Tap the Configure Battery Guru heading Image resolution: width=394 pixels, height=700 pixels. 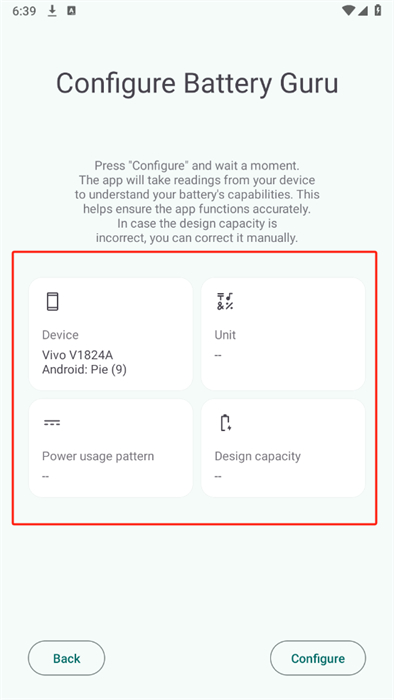pyautogui.click(x=197, y=83)
